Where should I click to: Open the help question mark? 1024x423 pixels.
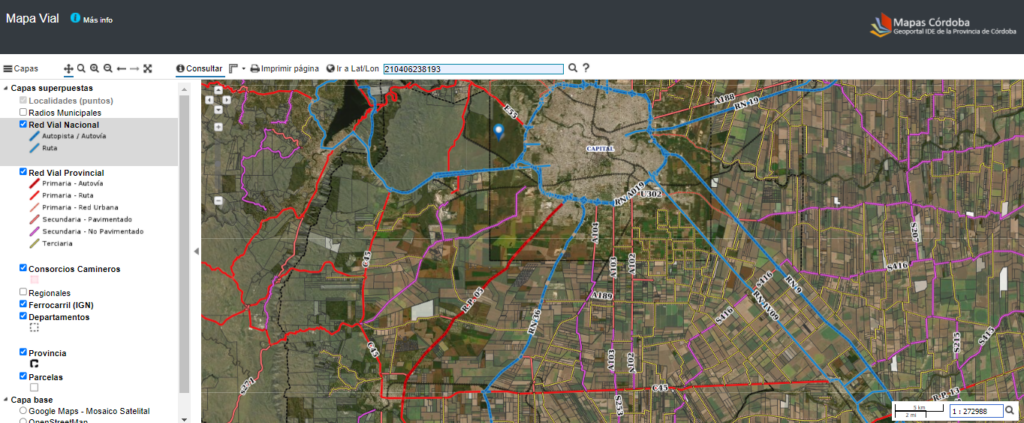point(586,68)
